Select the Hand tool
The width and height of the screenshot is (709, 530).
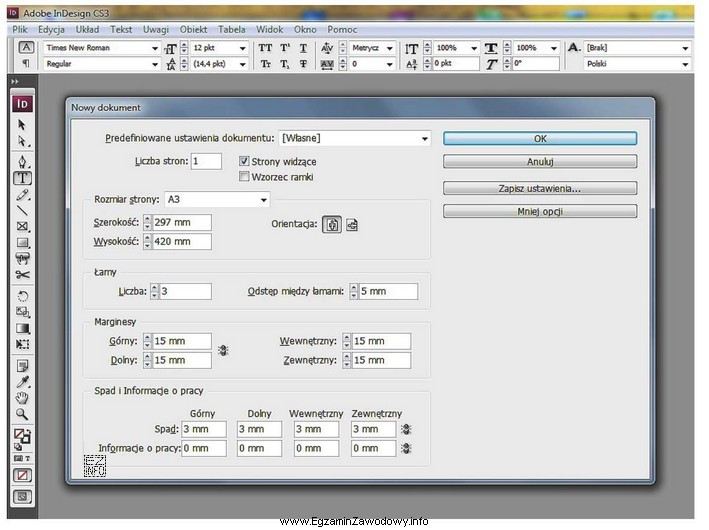[x=22, y=398]
